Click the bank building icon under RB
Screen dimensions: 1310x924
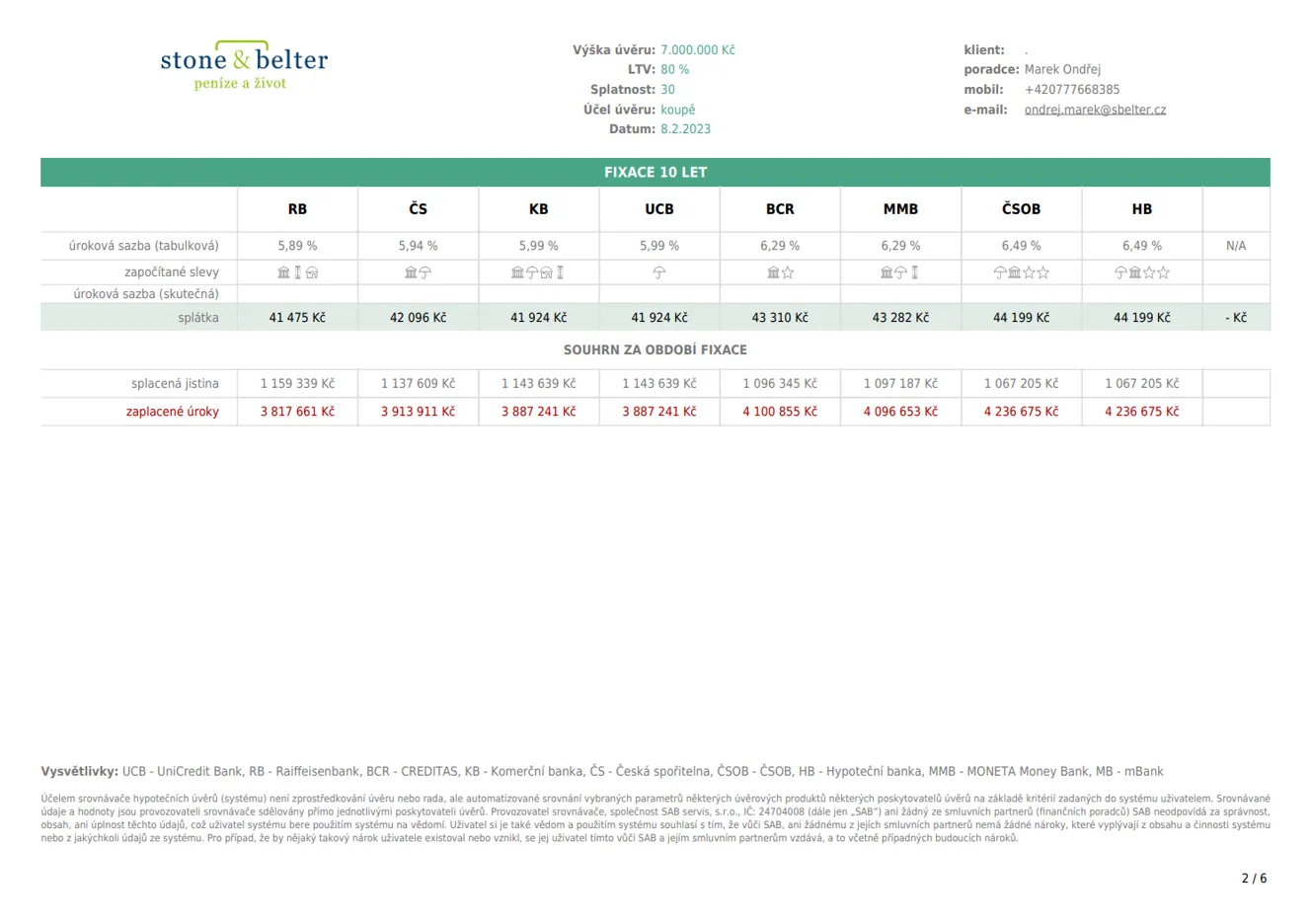click(x=284, y=272)
